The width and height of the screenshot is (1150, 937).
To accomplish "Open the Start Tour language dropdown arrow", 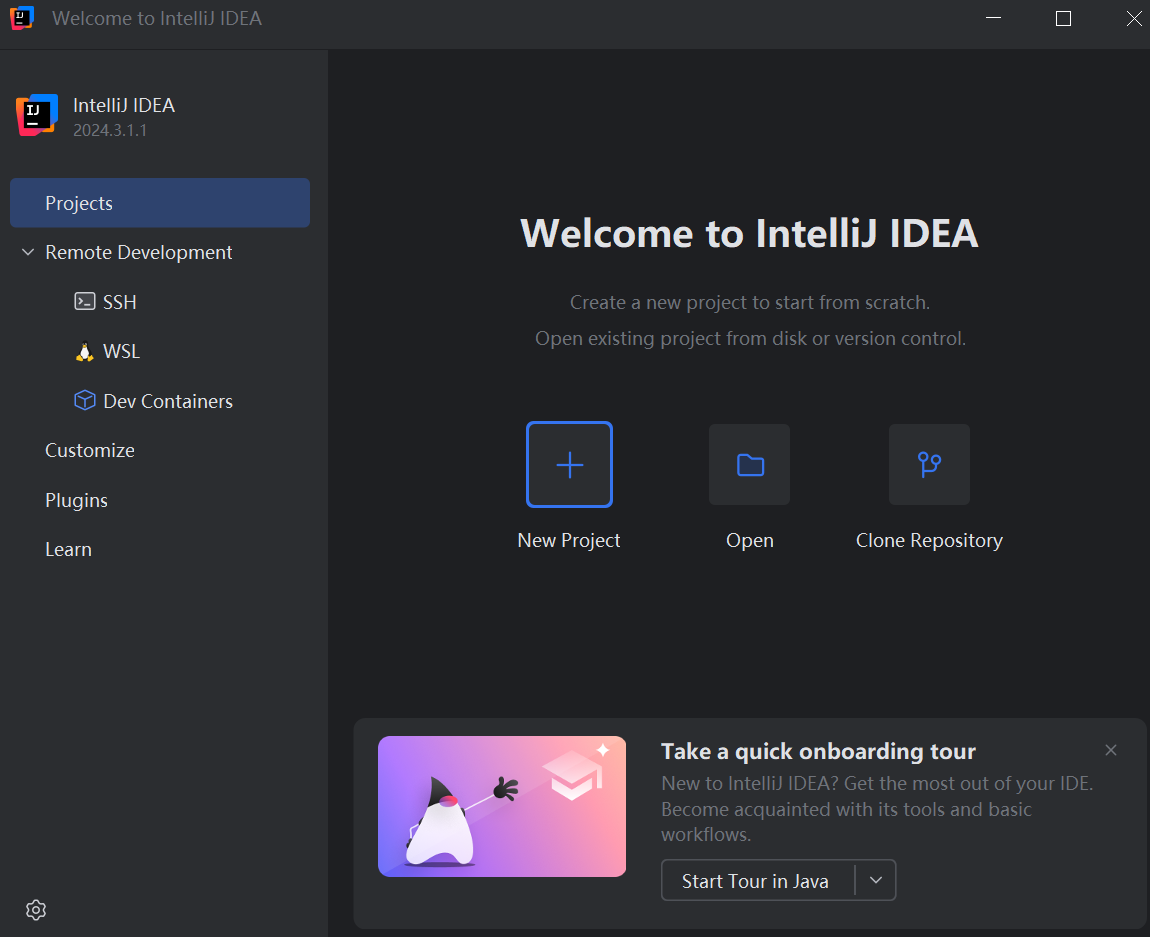I will (x=876, y=880).
